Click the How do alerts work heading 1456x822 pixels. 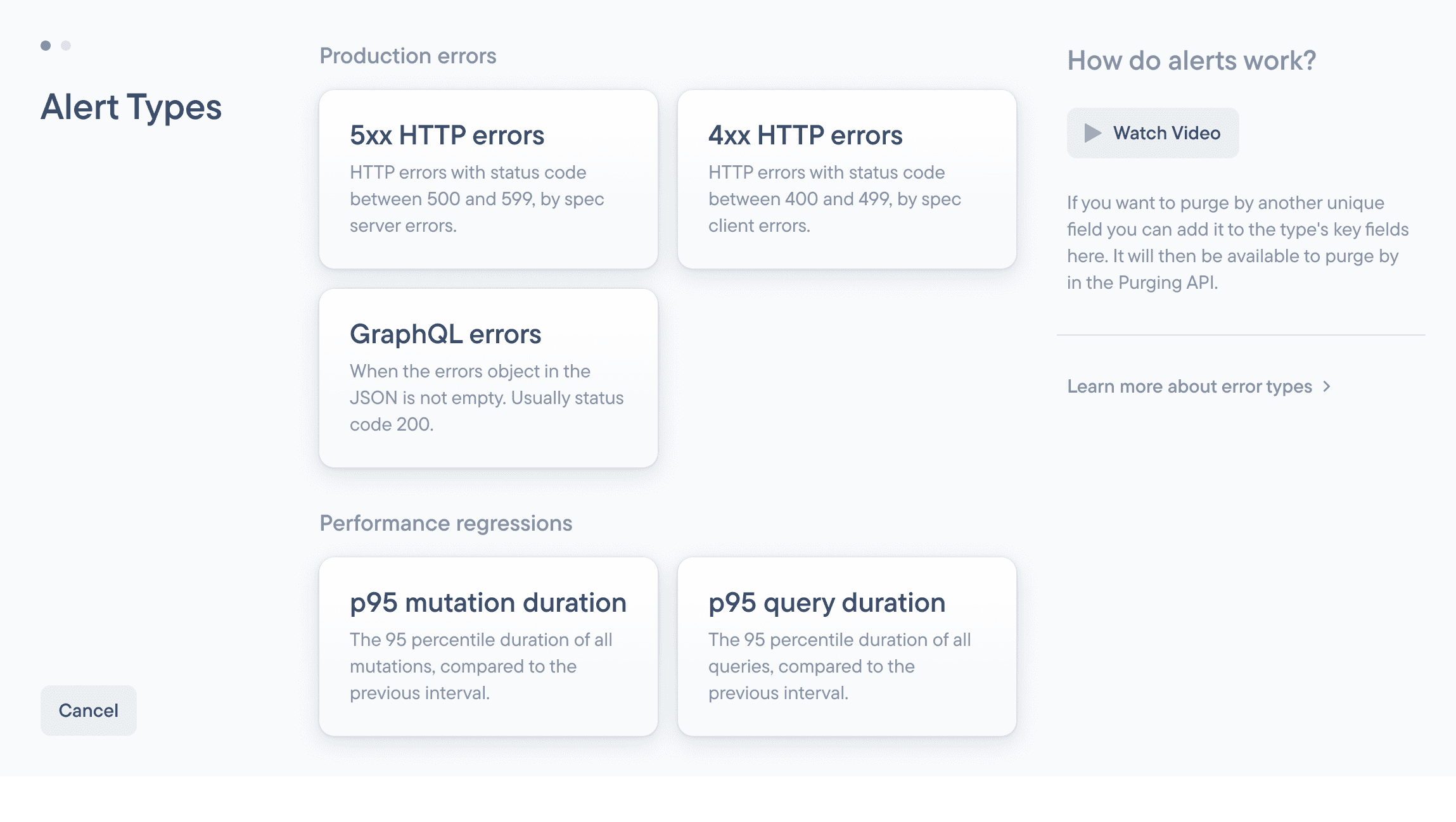tap(1191, 60)
